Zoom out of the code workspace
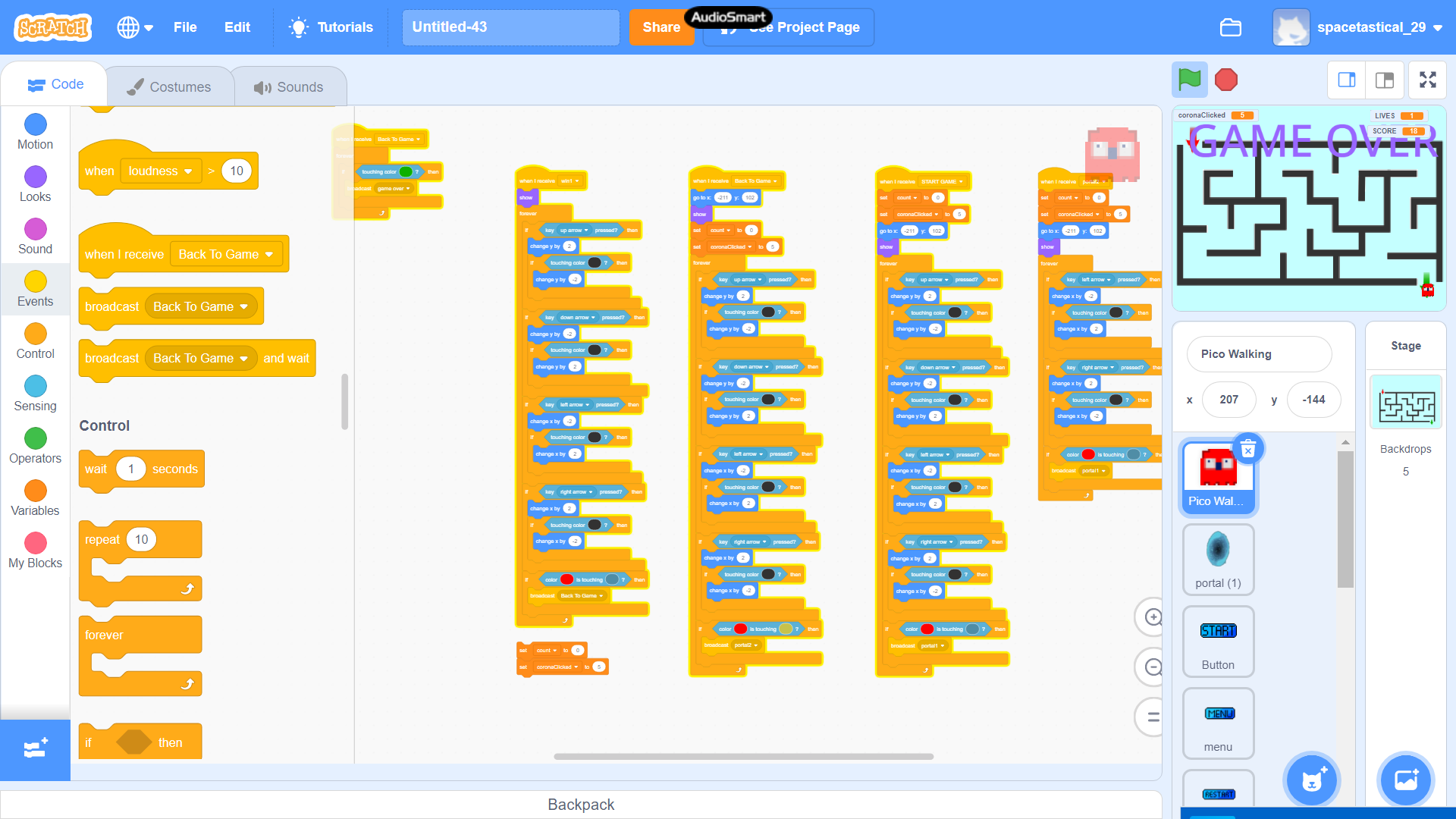 [1152, 667]
